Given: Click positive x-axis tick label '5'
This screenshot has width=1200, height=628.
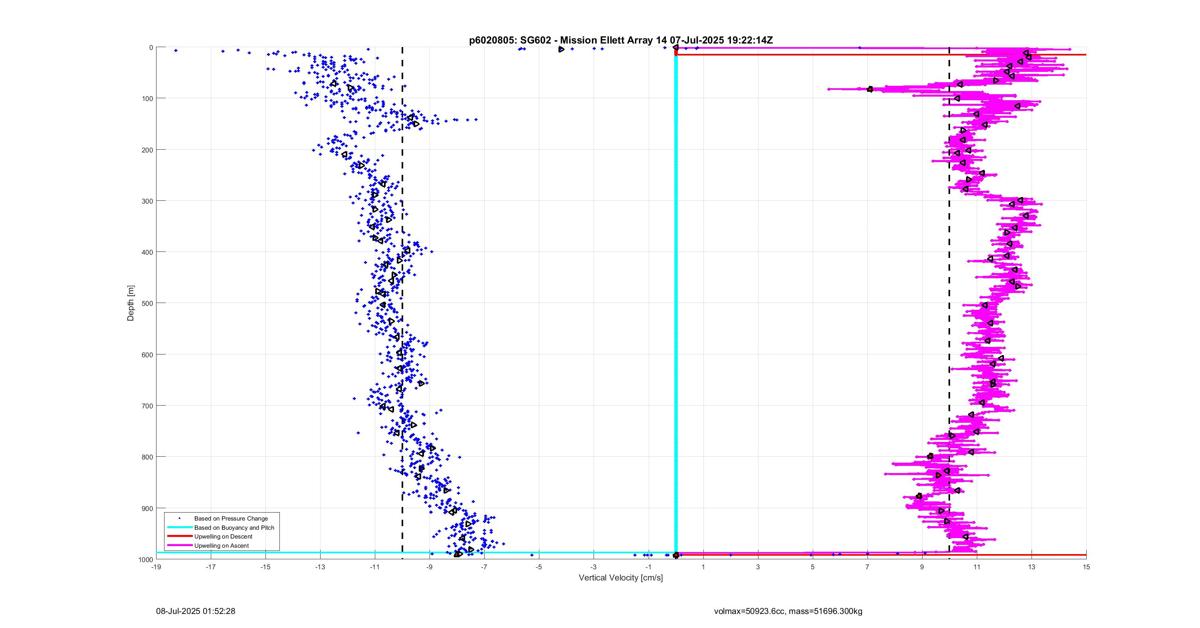Looking at the screenshot, I should tap(813, 567).
